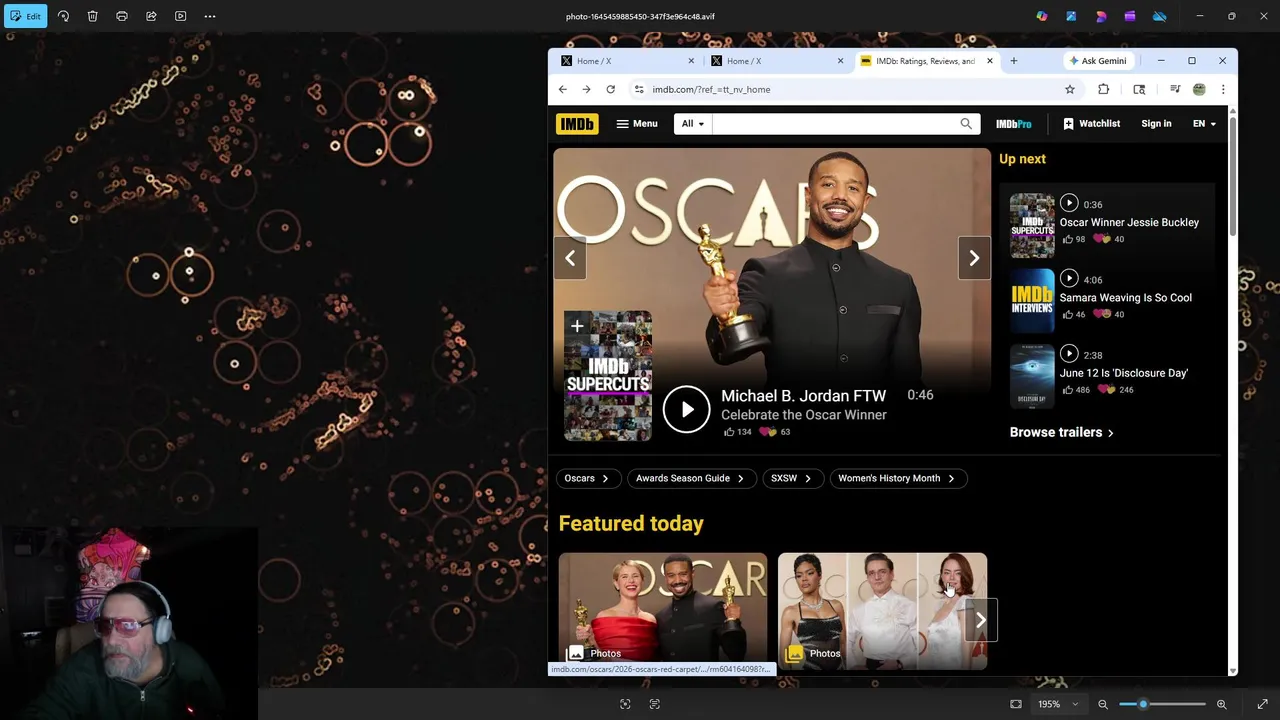The image size is (1280, 720).
Task: Open the Chrome profile avatar
Action: [1199, 89]
